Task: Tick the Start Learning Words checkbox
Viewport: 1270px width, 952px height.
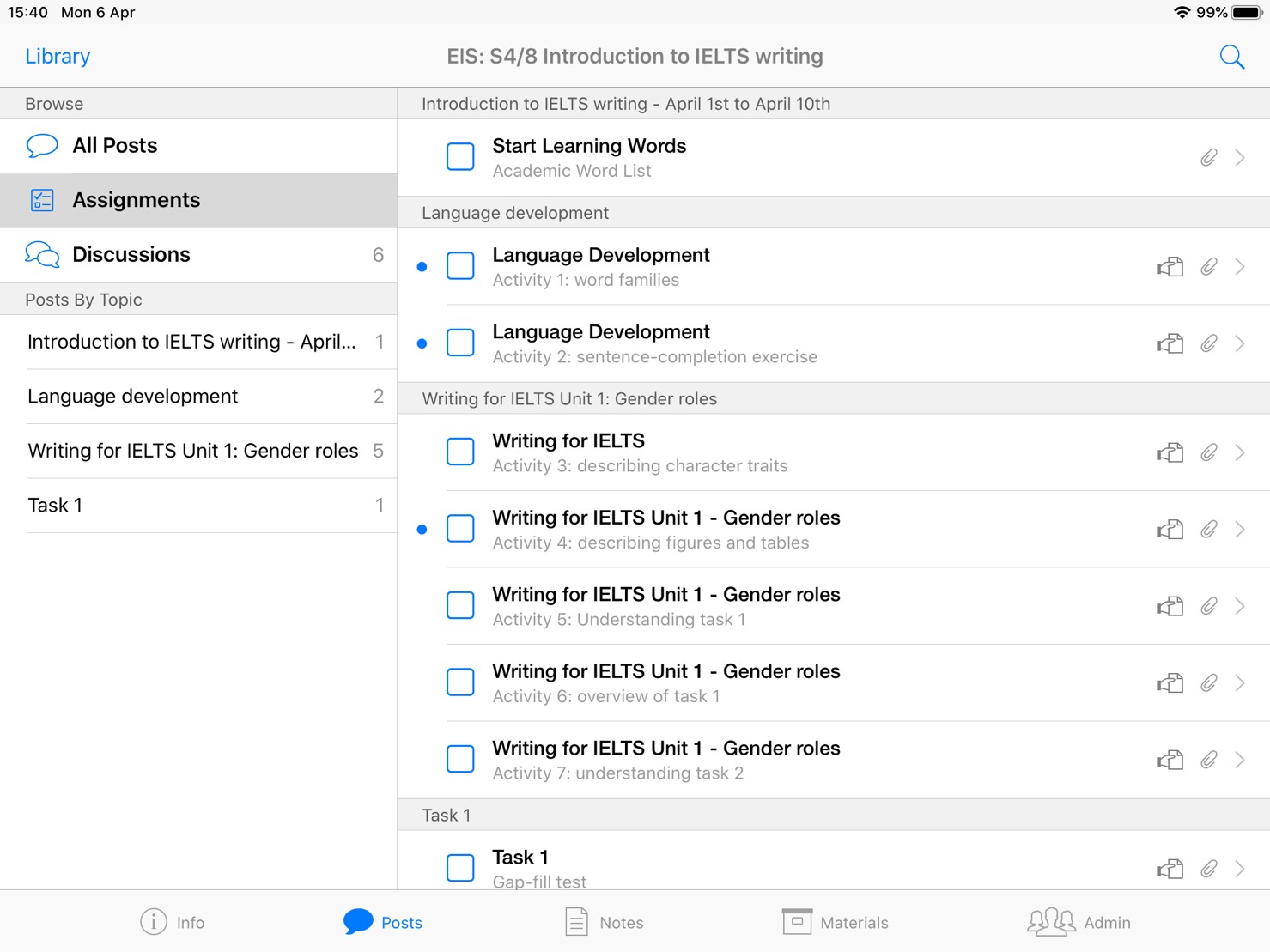Action: [460, 157]
